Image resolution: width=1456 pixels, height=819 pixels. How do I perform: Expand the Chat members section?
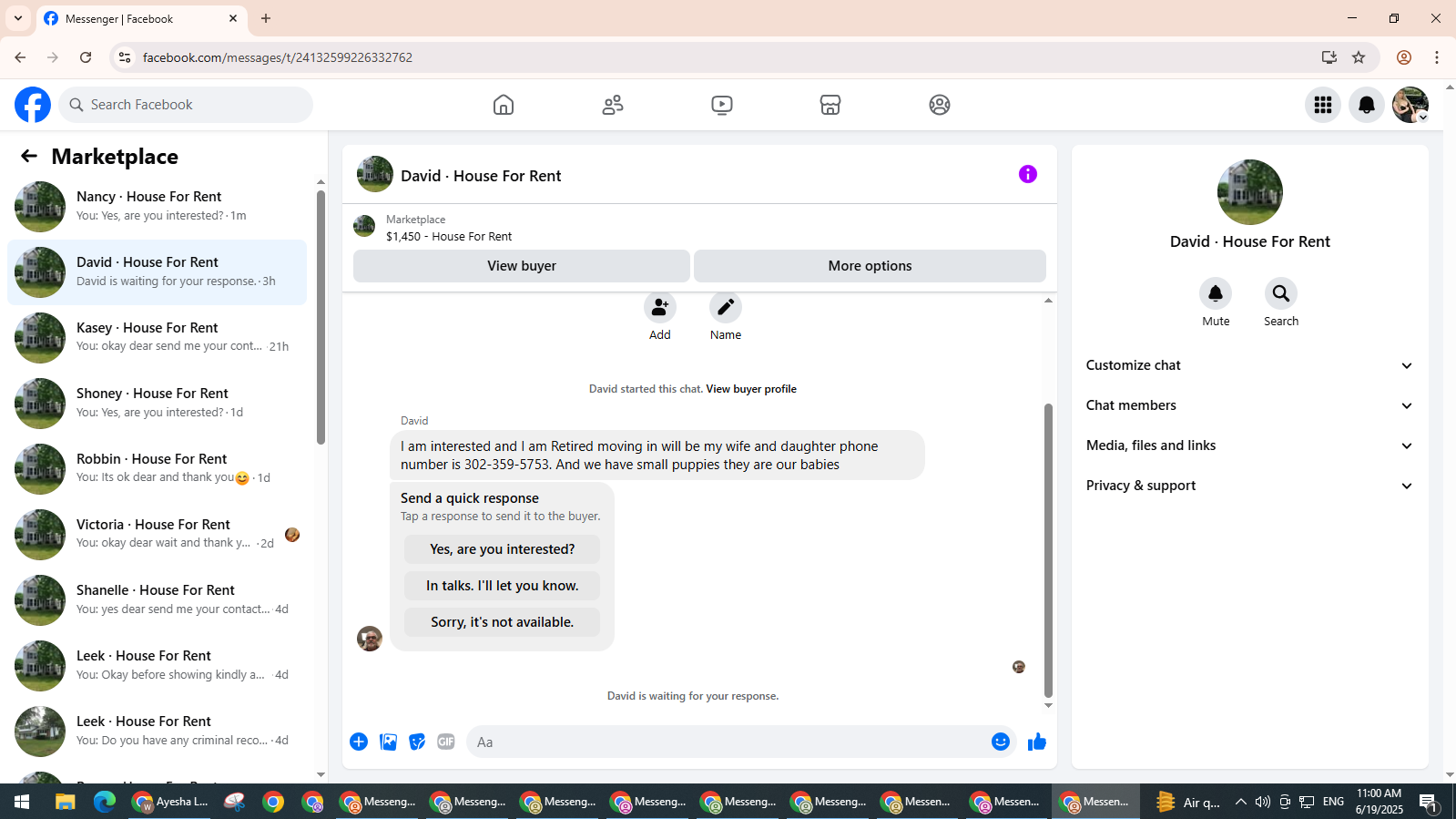click(x=1249, y=405)
